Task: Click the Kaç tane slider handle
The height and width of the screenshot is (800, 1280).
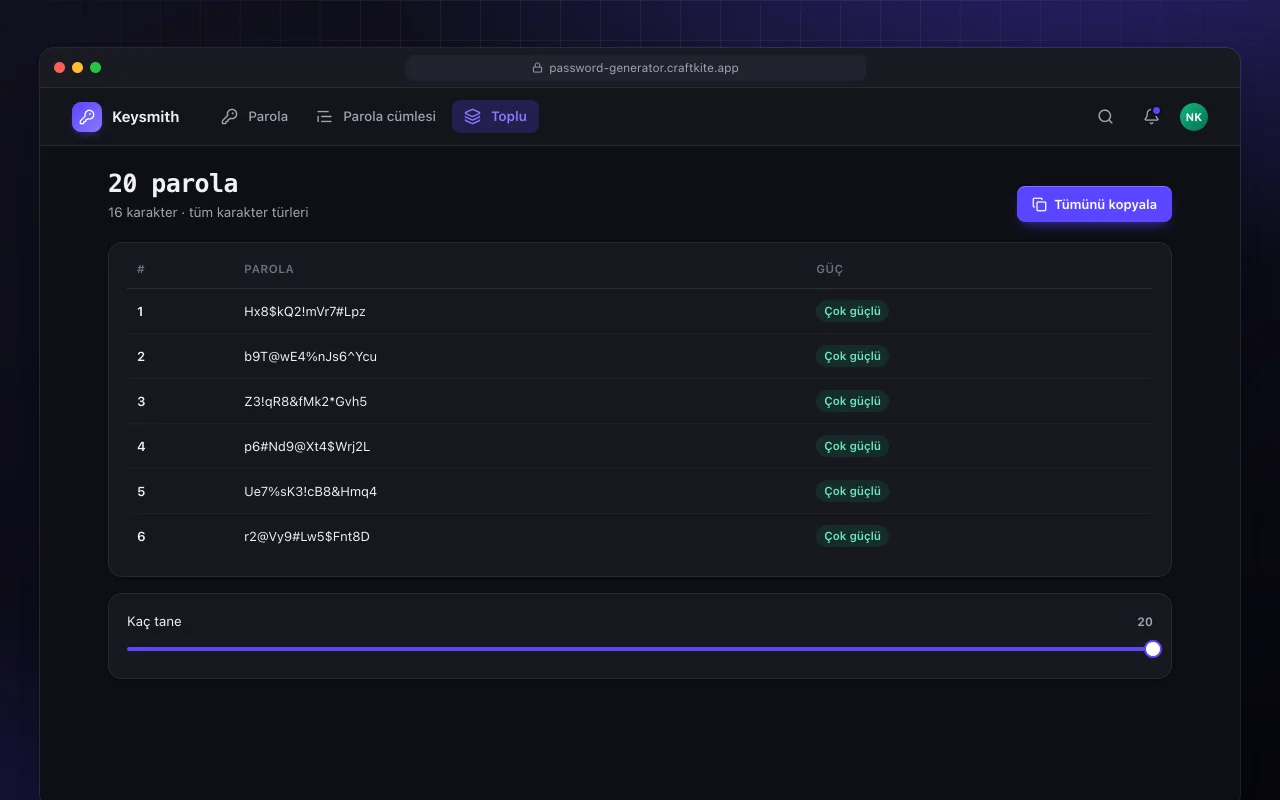Action: (x=1153, y=649)
